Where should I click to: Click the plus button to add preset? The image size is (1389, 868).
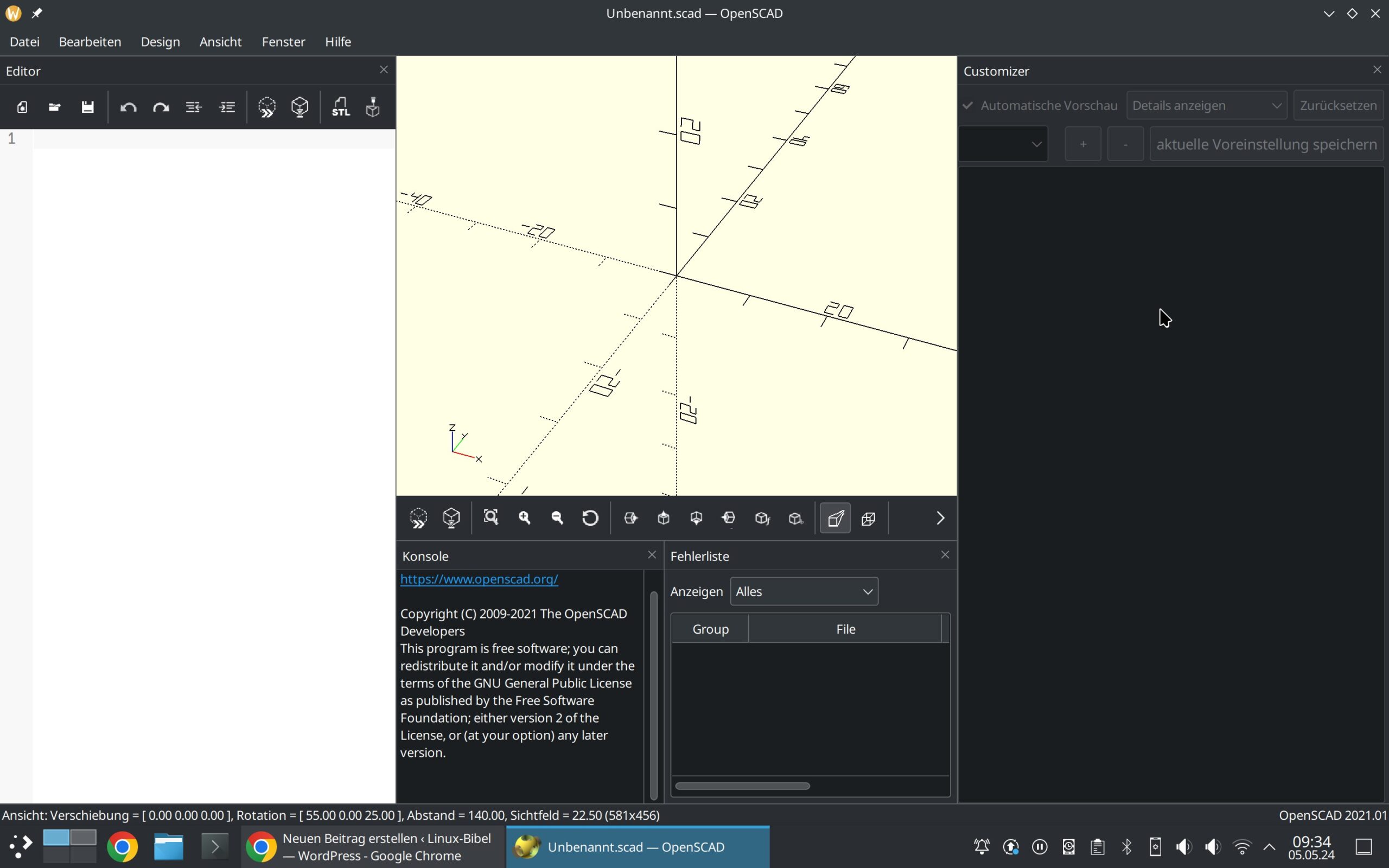tap(1083, 144)
